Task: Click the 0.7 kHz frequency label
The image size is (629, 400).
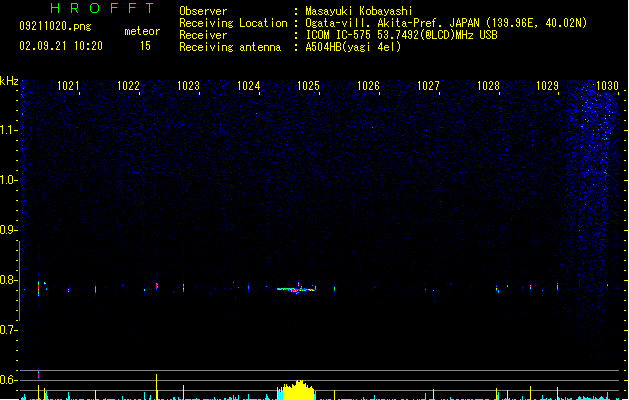Action: [x=8, y=330]
